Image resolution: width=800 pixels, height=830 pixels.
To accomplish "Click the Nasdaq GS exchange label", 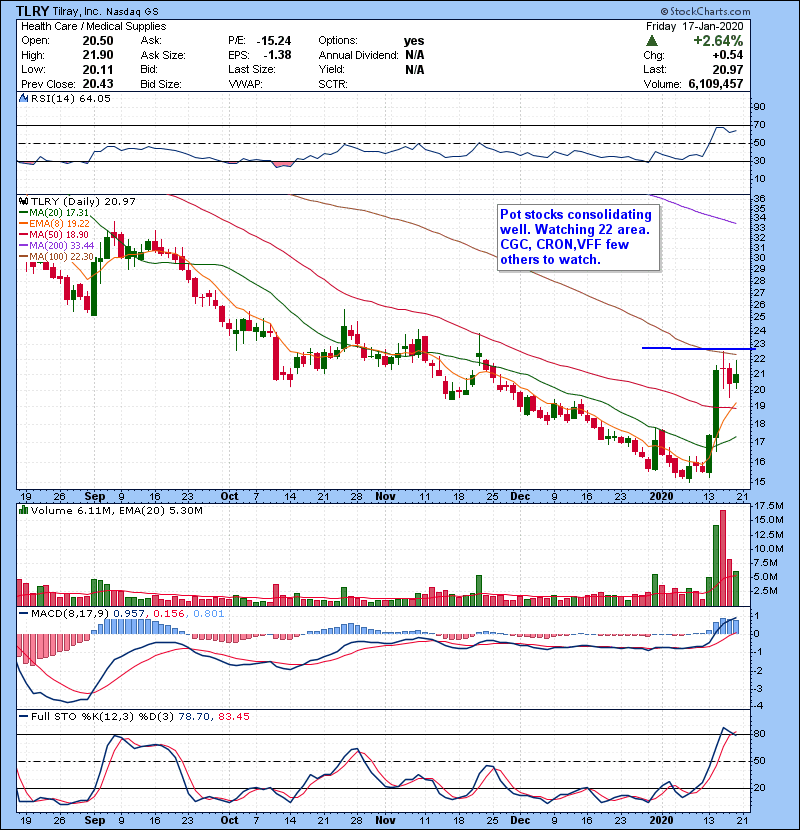I will coord(132,12).
